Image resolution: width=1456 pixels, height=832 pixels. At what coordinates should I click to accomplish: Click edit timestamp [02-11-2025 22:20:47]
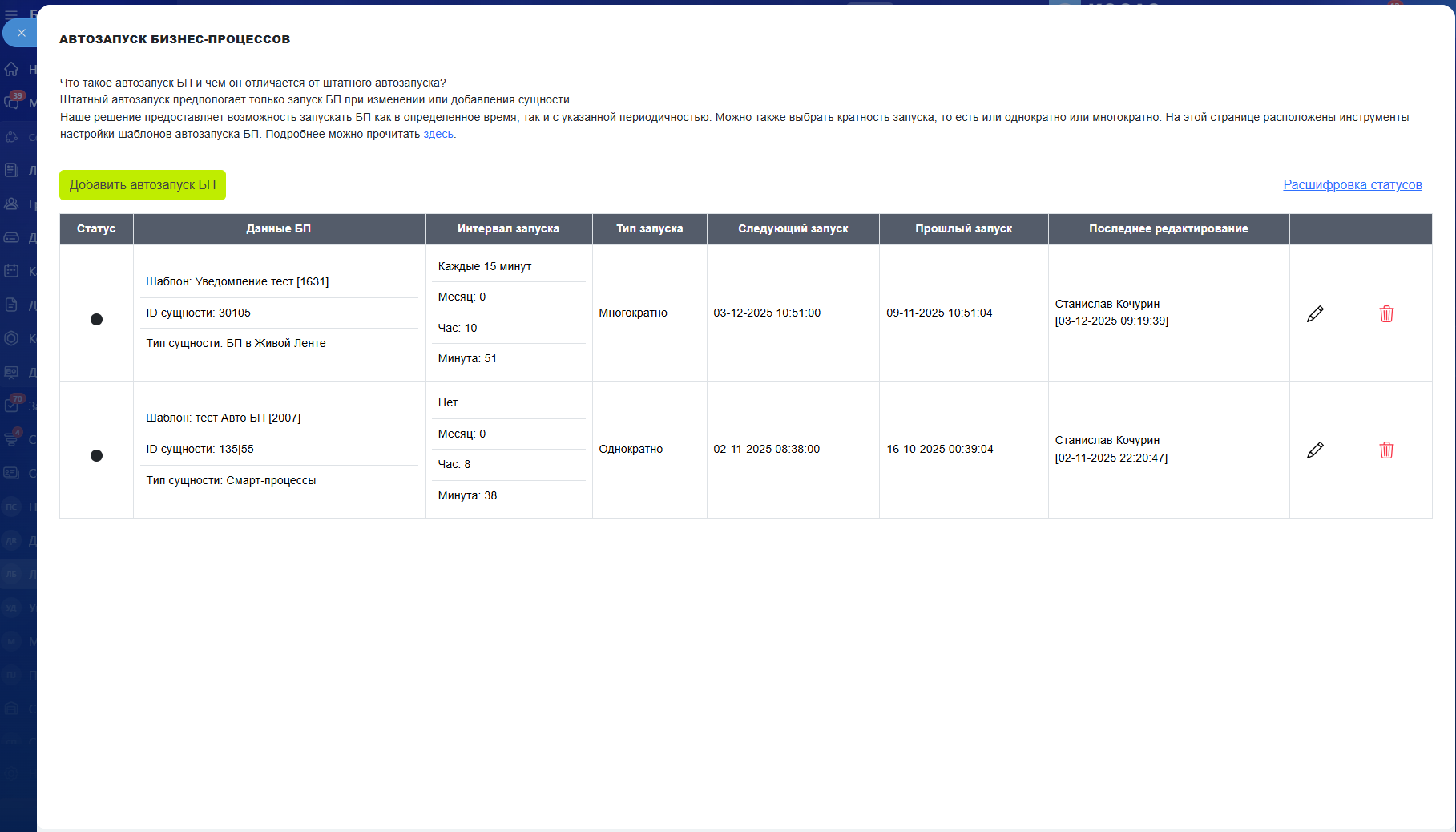1111,458
